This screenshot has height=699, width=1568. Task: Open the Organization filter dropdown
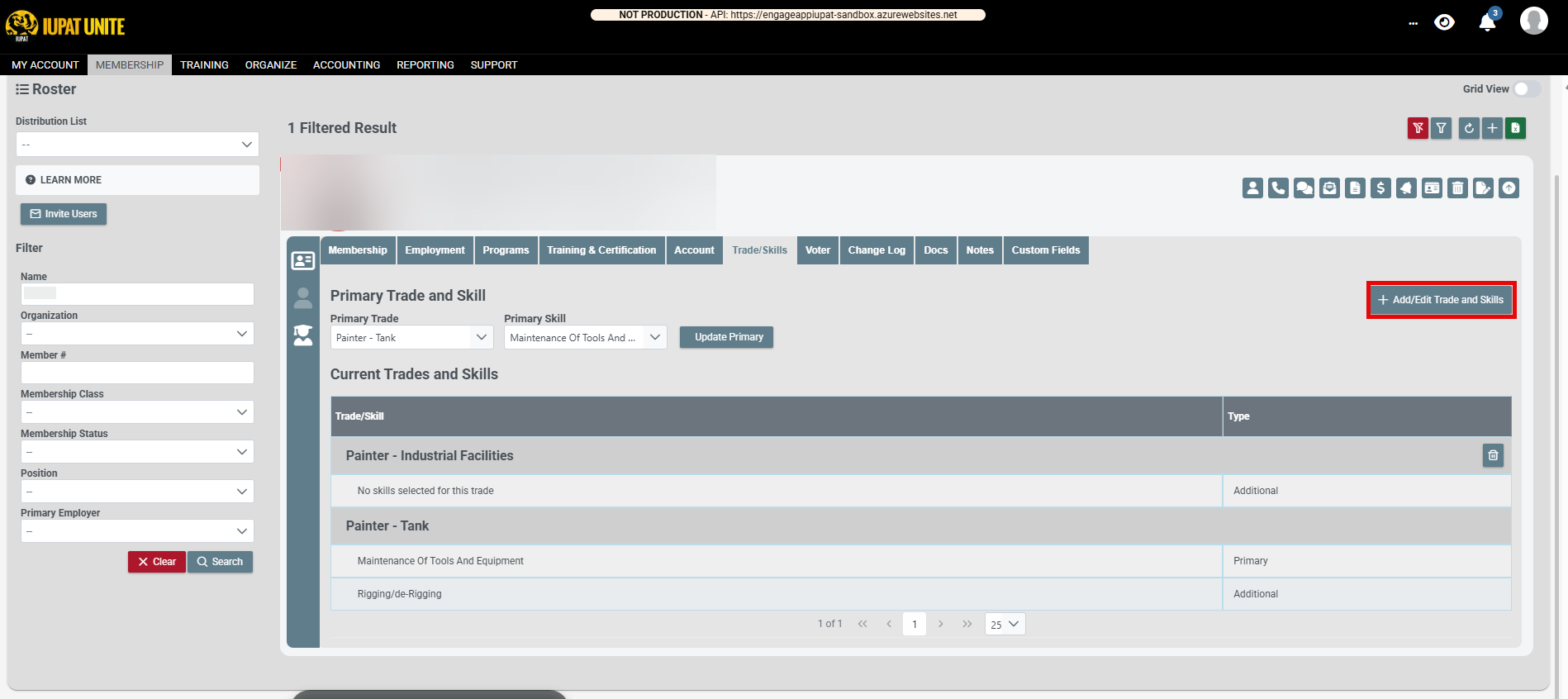click(137, 334)
